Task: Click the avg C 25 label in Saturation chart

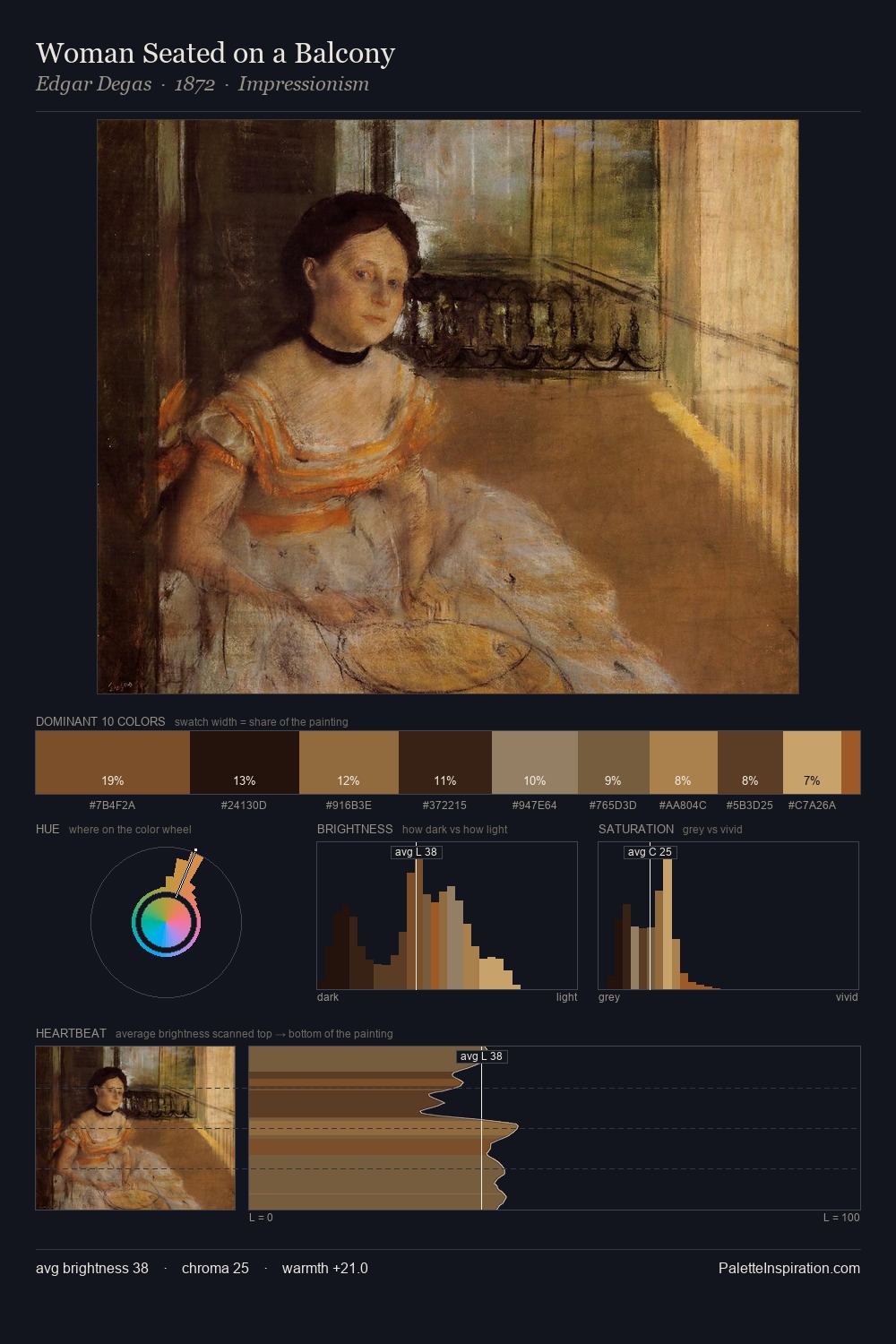Action: [650, 852]
